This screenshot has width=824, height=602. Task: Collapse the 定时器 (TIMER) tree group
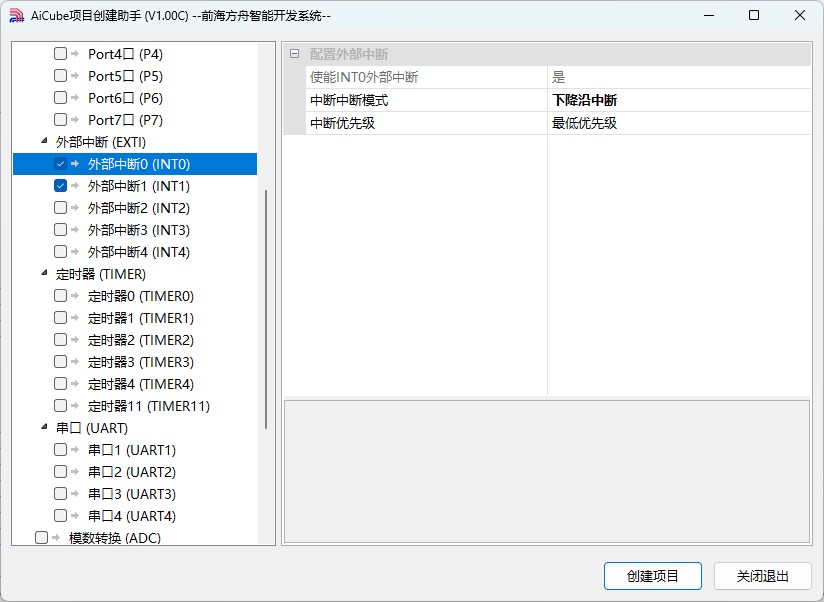[x=44, y=273]
